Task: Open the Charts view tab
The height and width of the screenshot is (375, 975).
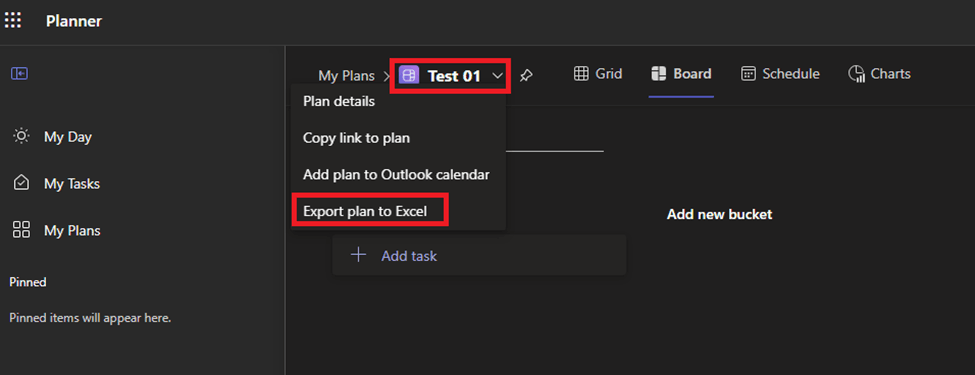Action: click(x=879, y=74)
